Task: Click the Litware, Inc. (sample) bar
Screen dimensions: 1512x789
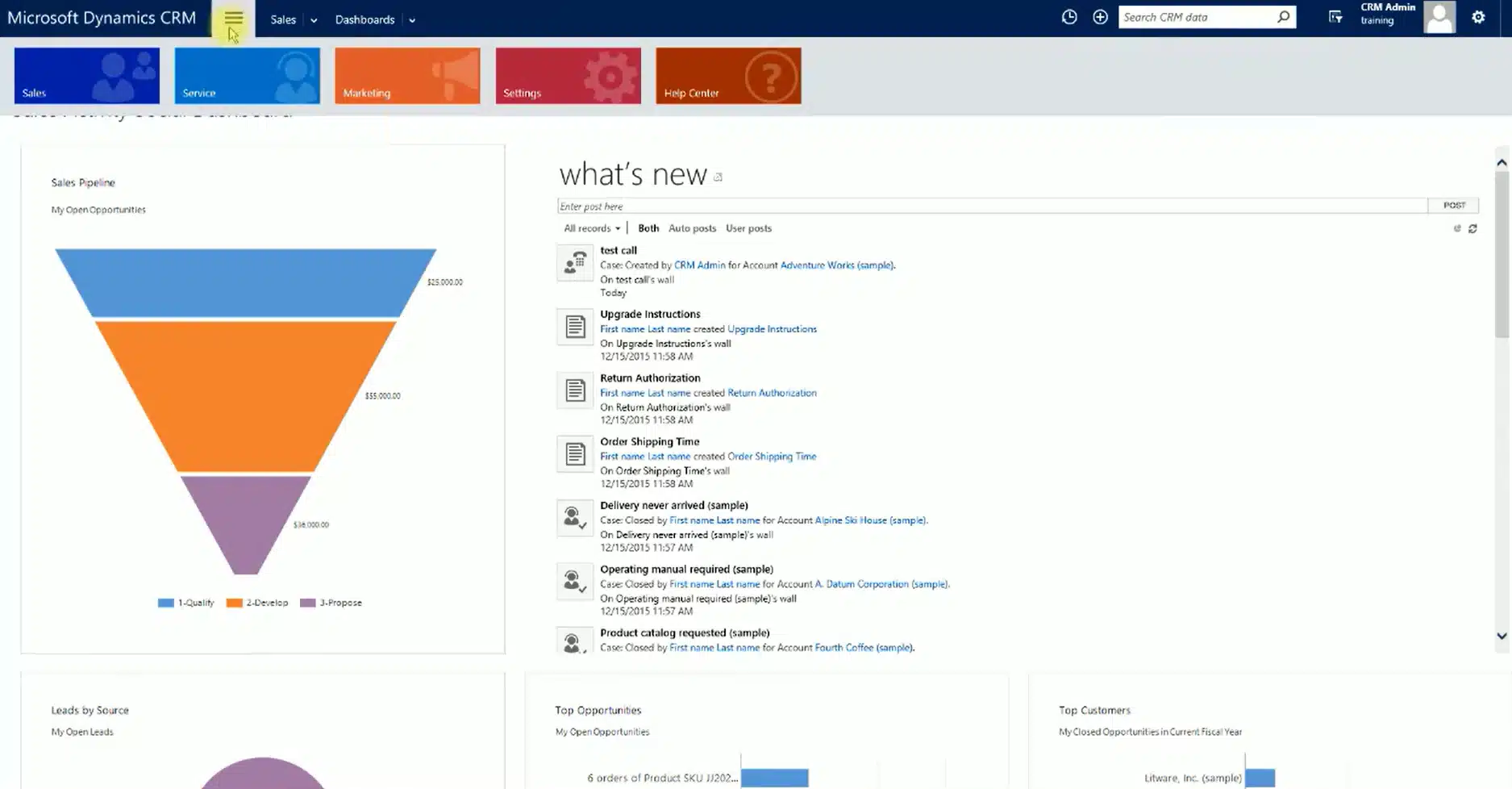Action: coord(1260,778)
